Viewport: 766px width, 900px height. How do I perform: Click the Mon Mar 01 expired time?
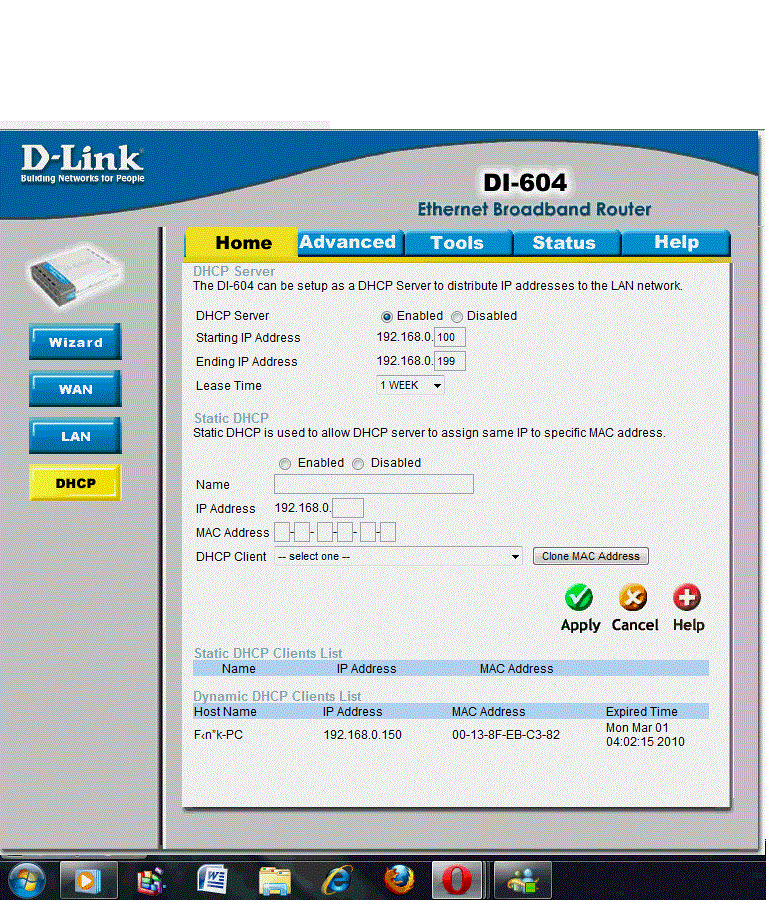tap(645, 735)
